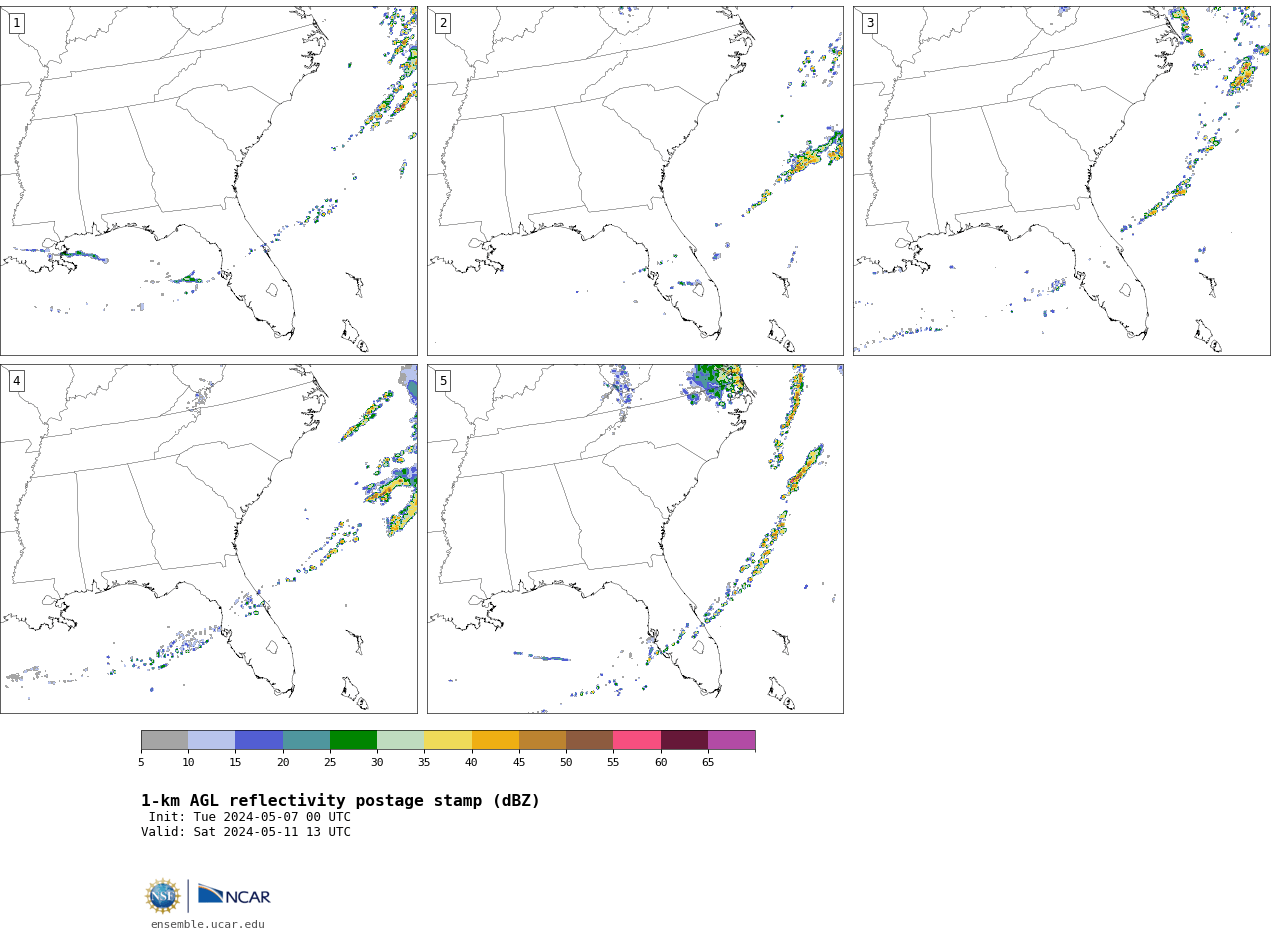Click the teal 20-25 dBZ swatch

[306, 740]
